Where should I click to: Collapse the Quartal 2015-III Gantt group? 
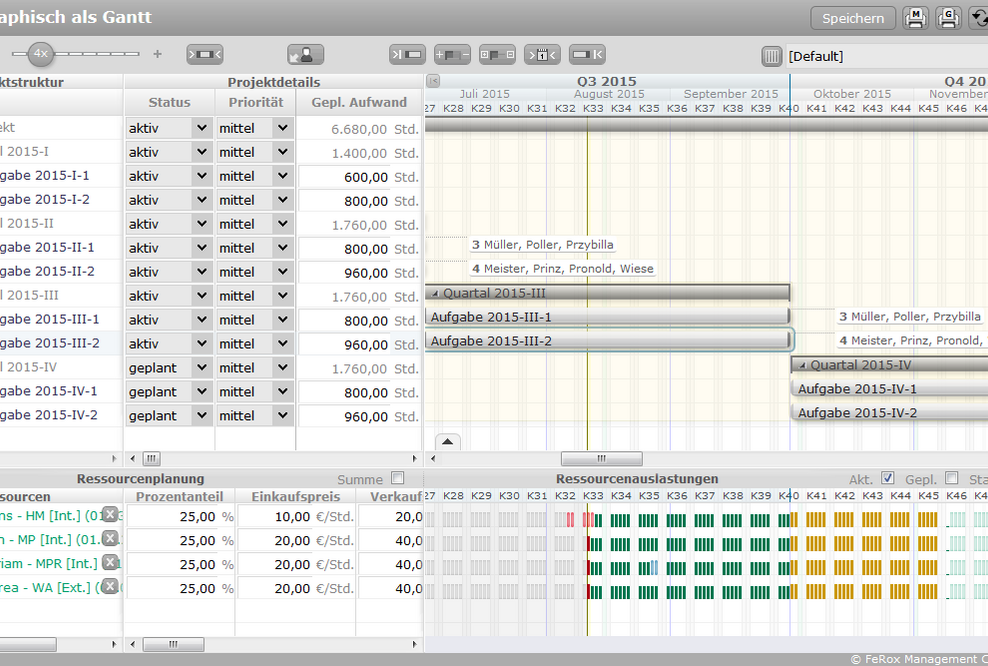pos(434,293)
